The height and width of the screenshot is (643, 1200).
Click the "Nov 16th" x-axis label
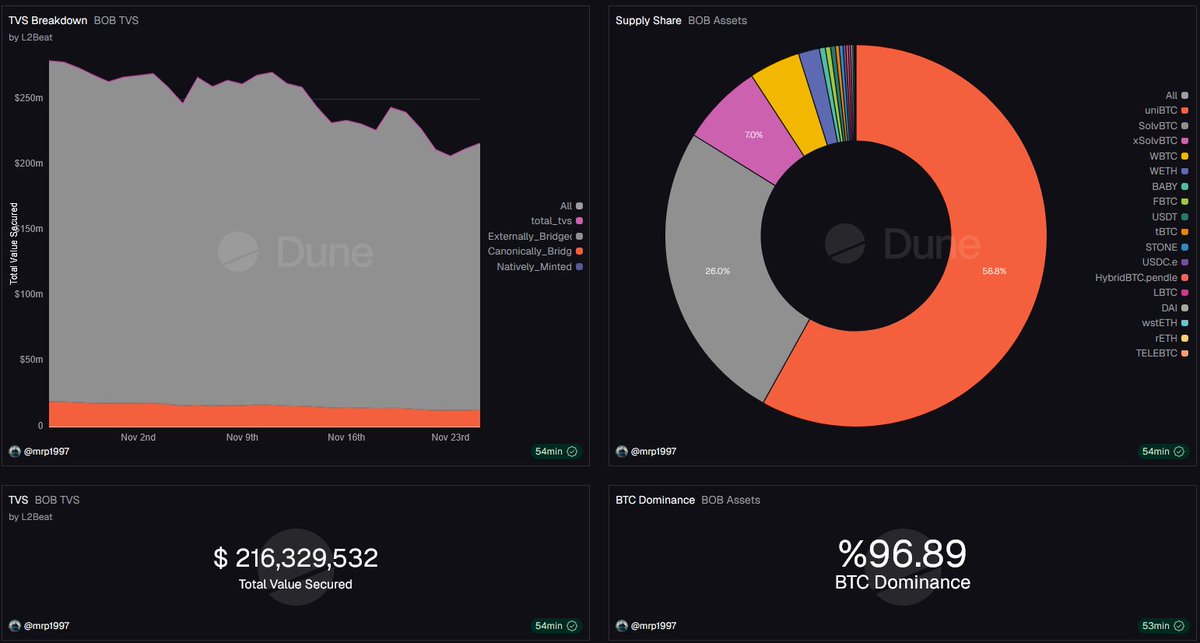347,437
